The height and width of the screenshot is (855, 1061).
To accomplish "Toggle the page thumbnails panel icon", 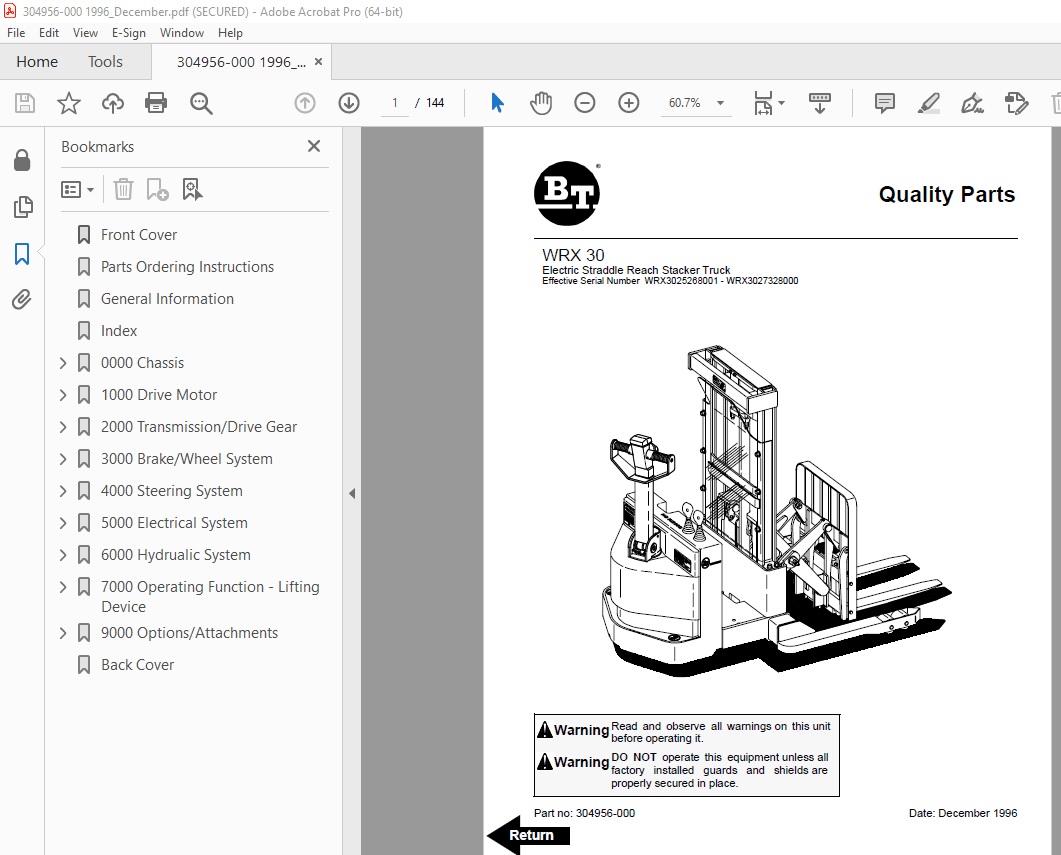I will click(22, 207).
